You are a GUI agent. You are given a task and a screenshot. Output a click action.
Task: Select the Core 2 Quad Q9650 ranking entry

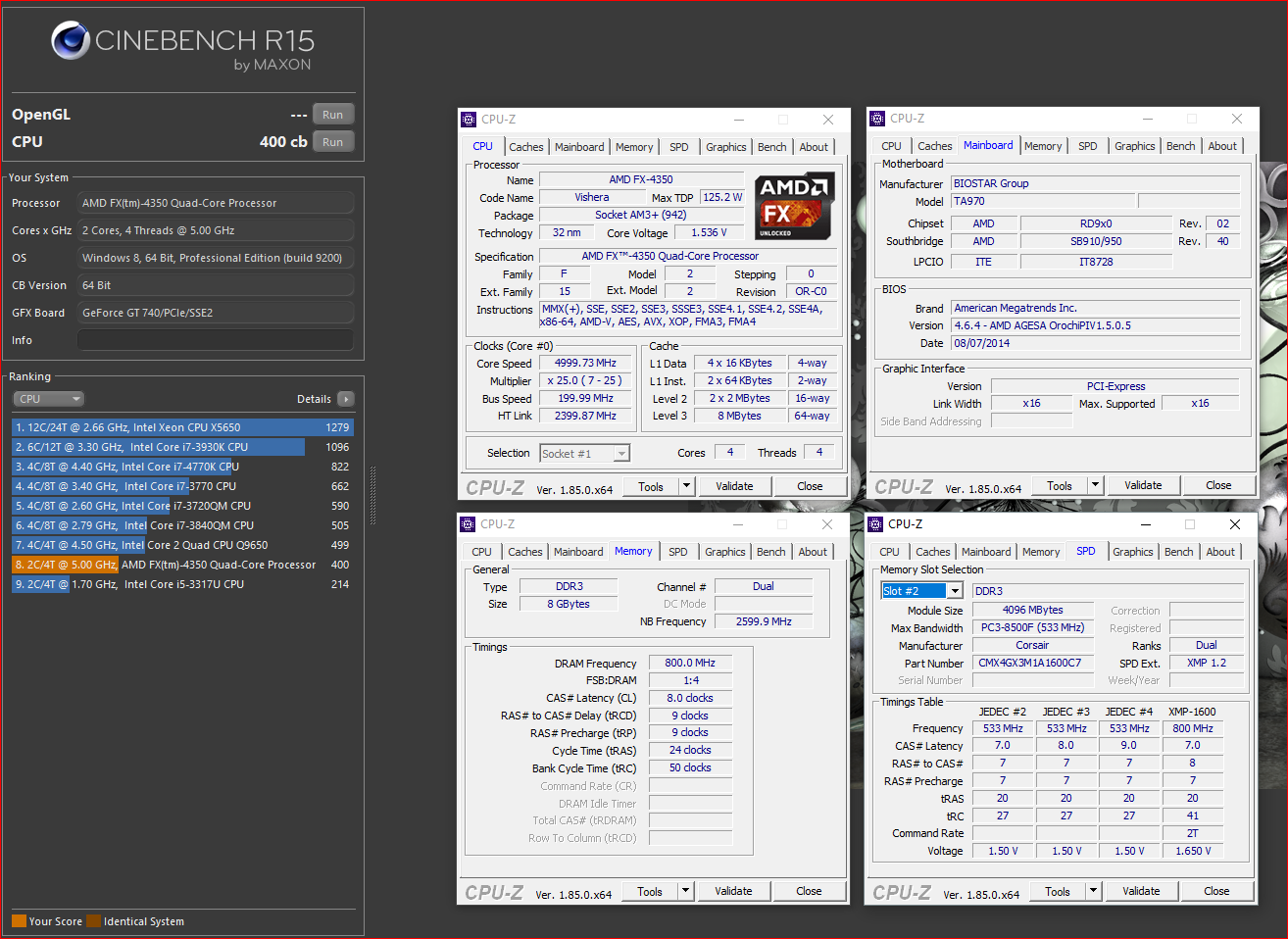(x=182, y=545)
